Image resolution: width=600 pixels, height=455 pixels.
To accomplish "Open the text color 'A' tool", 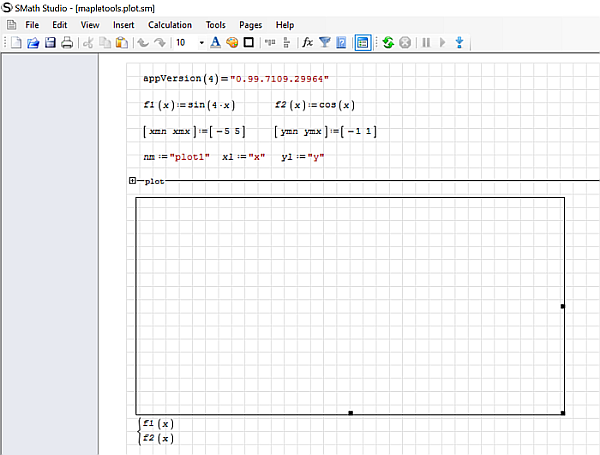I will (x=215, y=43).
